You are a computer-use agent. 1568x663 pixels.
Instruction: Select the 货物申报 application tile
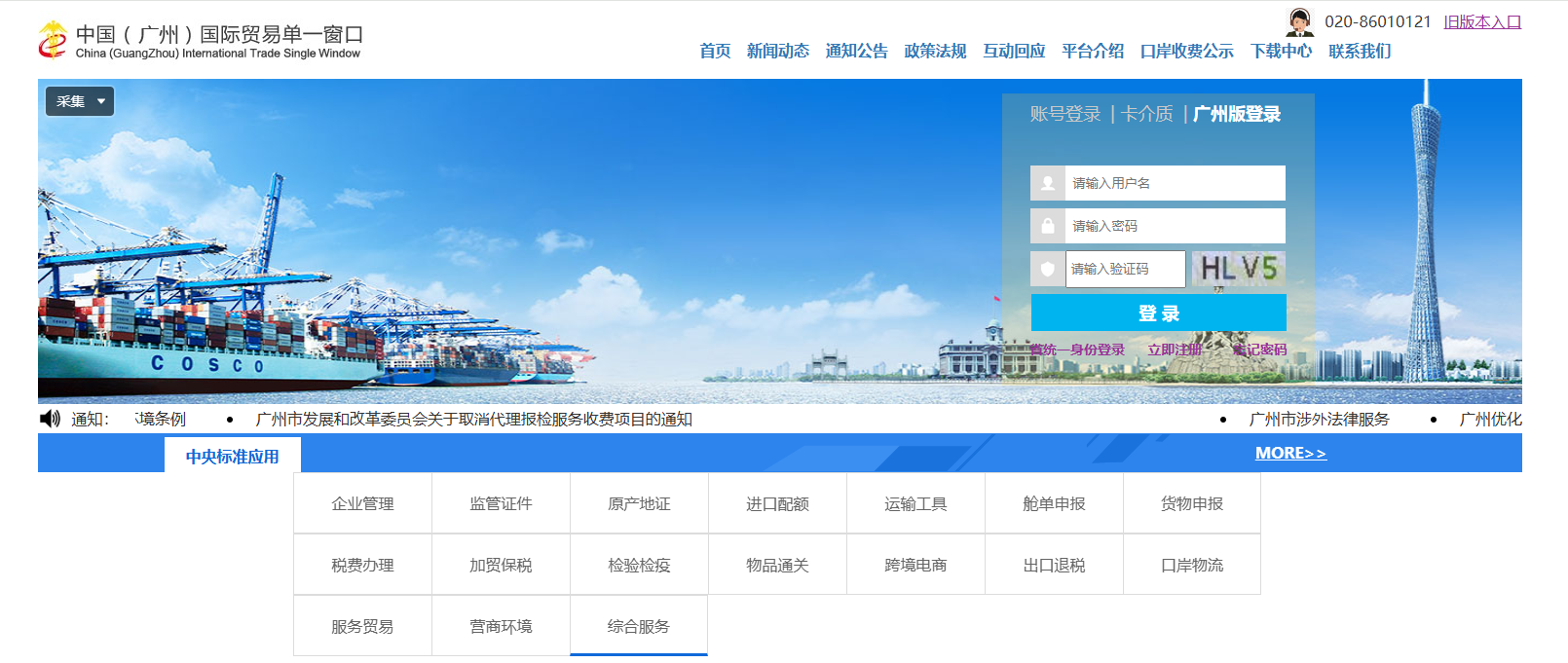[x=1192, y=503]
